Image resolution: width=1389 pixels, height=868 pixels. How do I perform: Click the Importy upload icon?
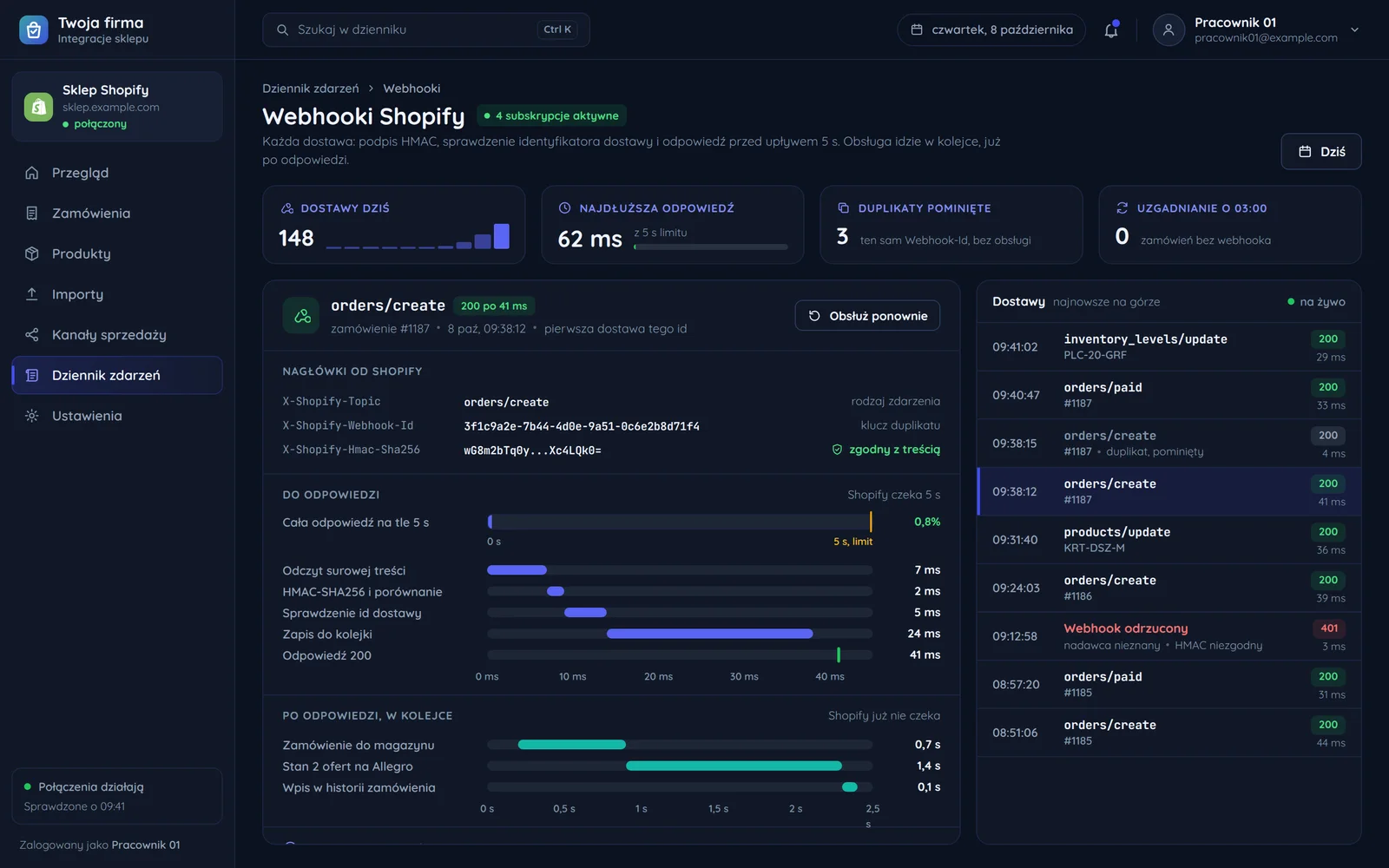point(32,294)
